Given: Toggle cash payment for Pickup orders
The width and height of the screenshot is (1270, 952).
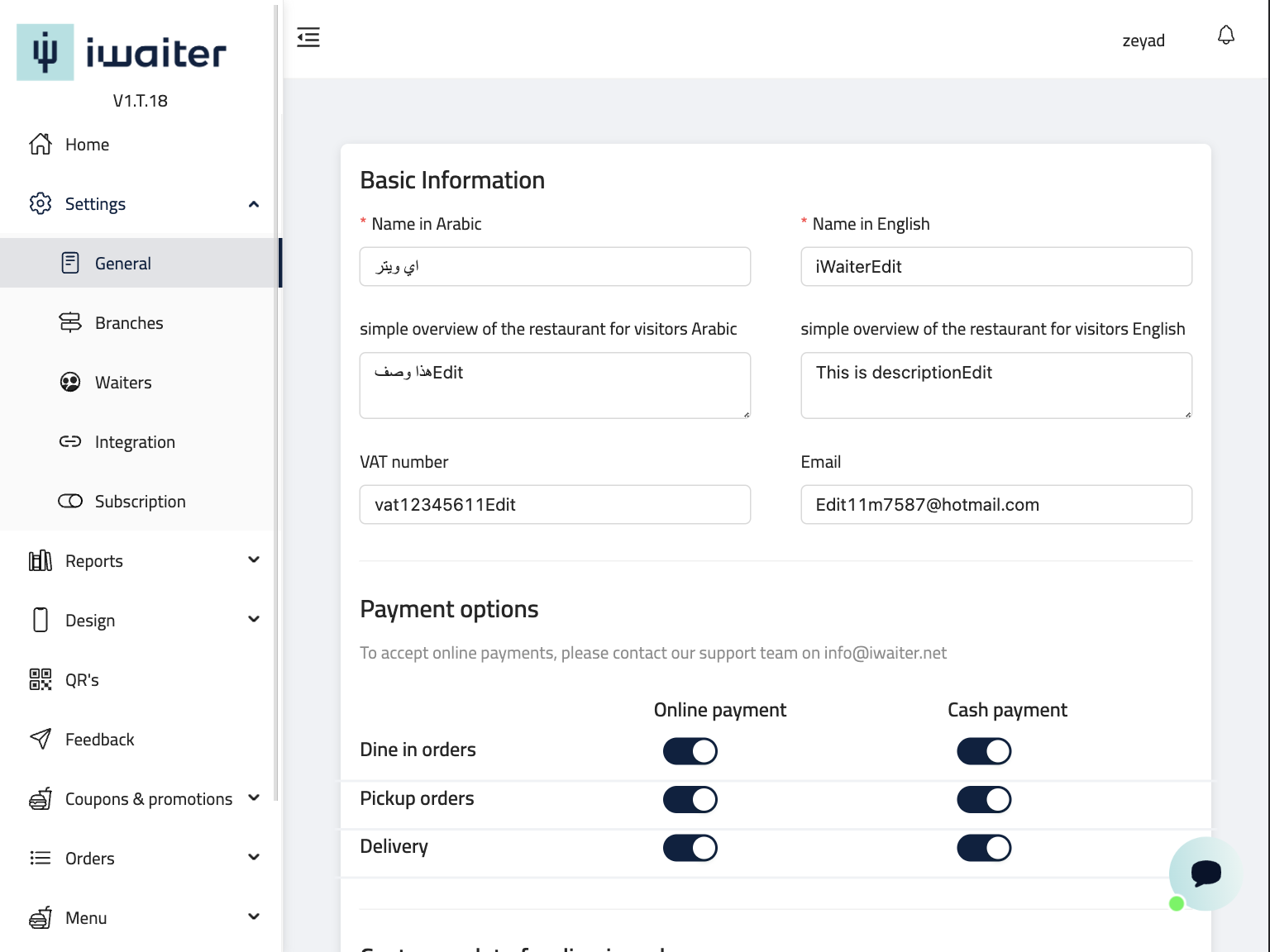Looking at the screenshot, I should tap(984, 800).
